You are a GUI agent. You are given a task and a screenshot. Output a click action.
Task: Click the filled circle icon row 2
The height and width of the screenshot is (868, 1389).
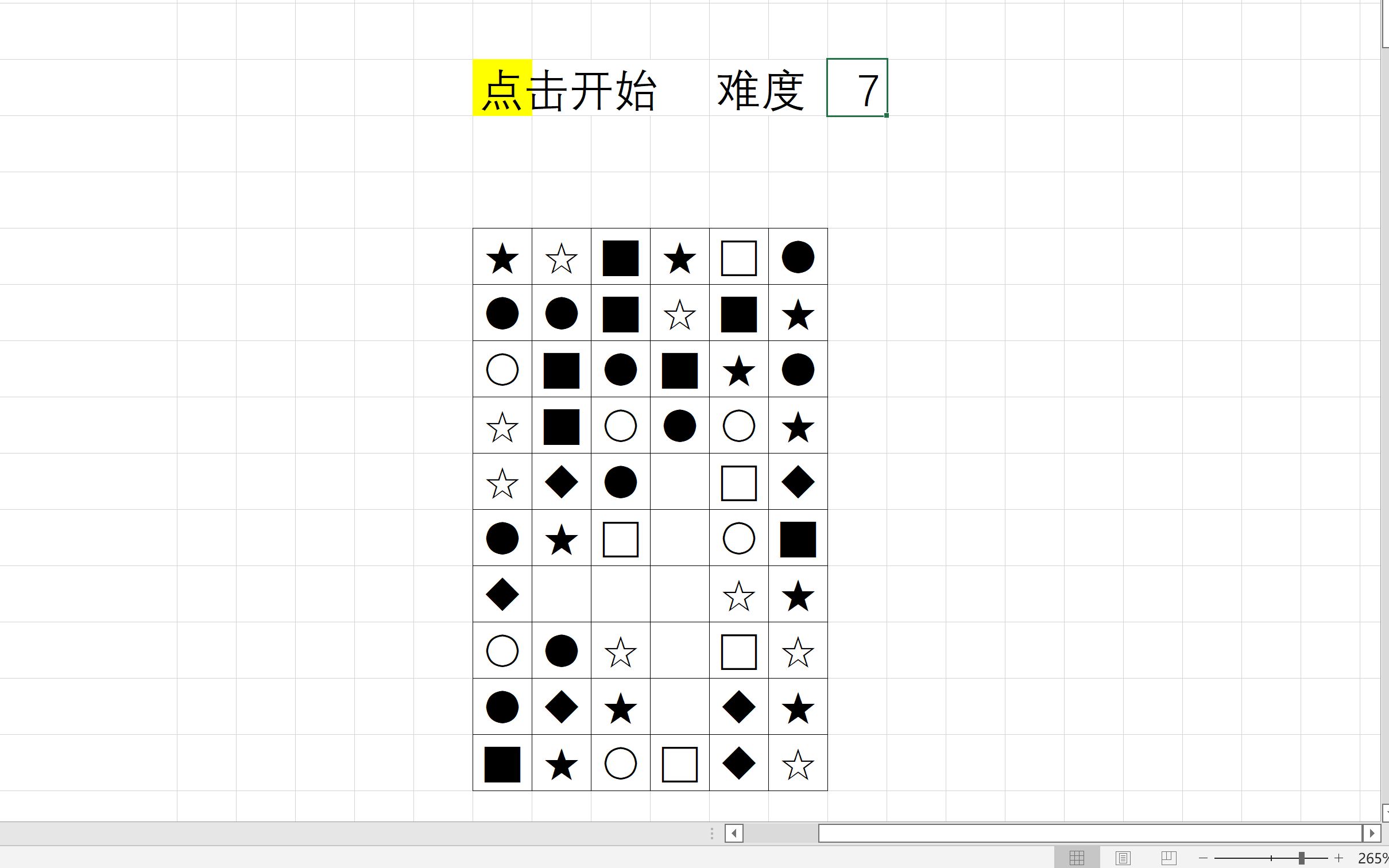point(502,314)
